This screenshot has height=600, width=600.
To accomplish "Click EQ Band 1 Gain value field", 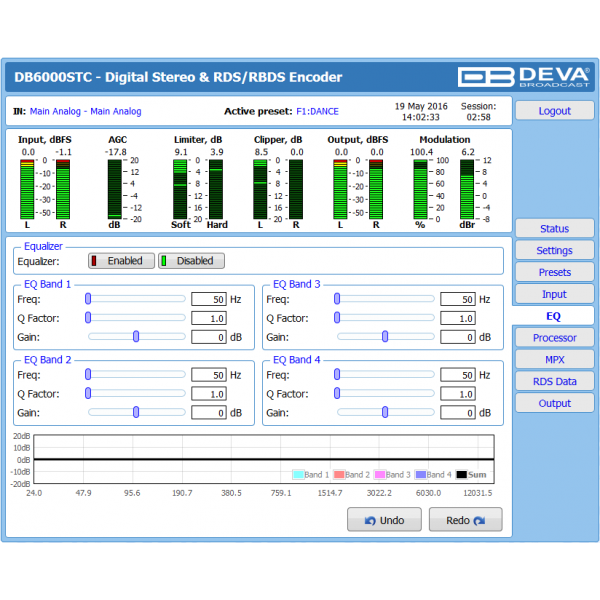I will click(209, 337).
